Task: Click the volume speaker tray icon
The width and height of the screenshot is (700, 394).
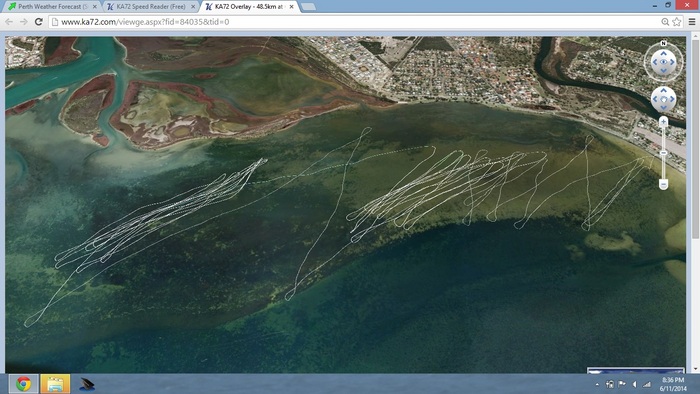Action: (x=634, y=384)
